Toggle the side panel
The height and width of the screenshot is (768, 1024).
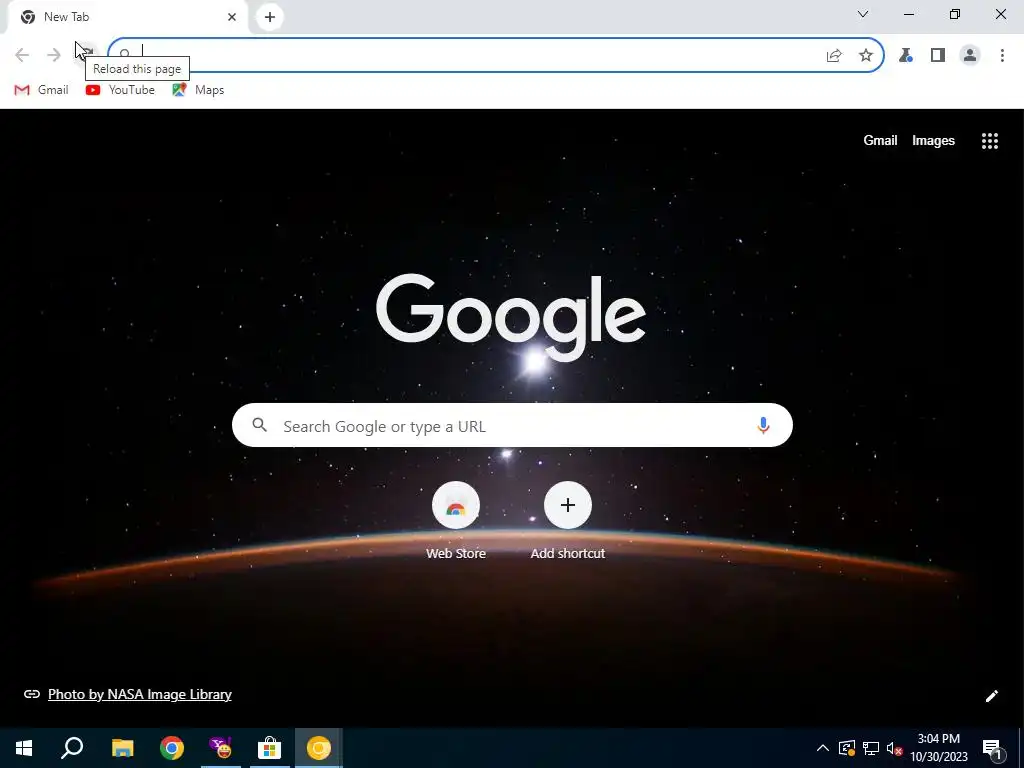click(938, 56)
